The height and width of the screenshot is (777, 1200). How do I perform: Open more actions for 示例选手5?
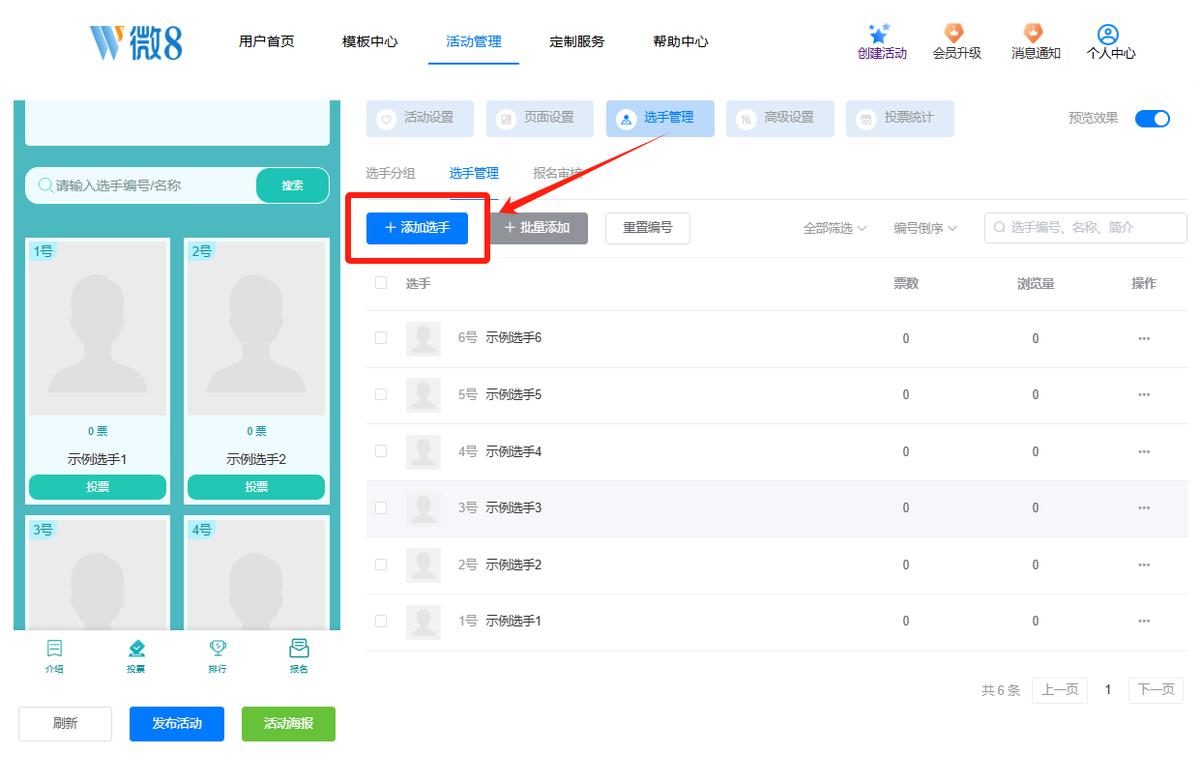pos(1144,395)
